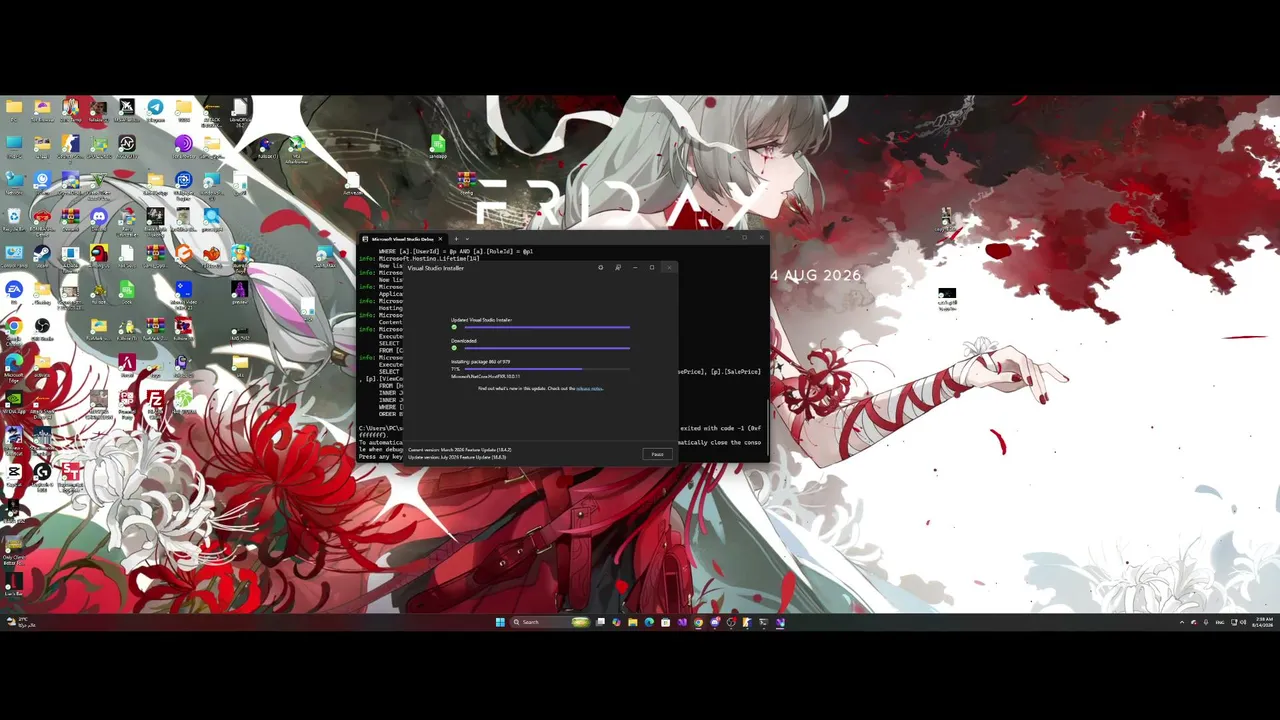Click the 'Downloaded' status label
This screenshot has height=720, width=1280.
tap(464, 341)
